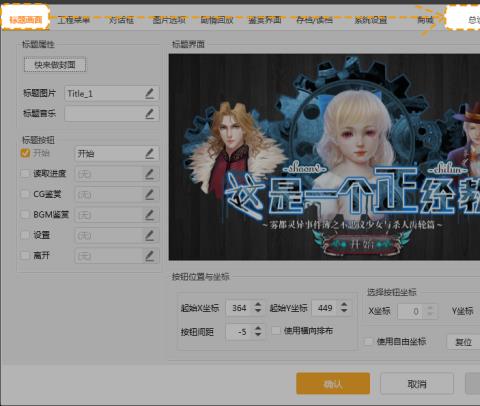Open the 存档/读档 tab
The width and height of the screenshot is (480, 406).
[x=314, y=20]
